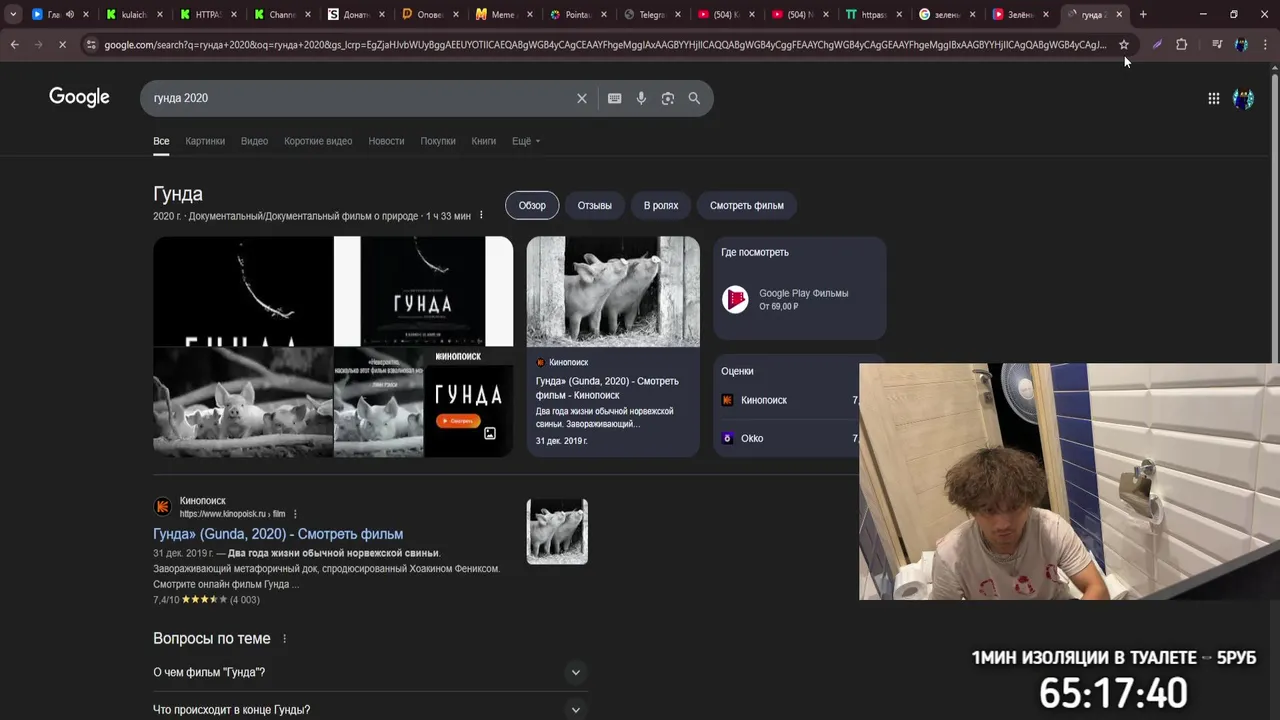Switch to the Pointau browser tab
The height and width of the screenshot is (720, 1280).
pyautogui.click(x=578, y=14)
